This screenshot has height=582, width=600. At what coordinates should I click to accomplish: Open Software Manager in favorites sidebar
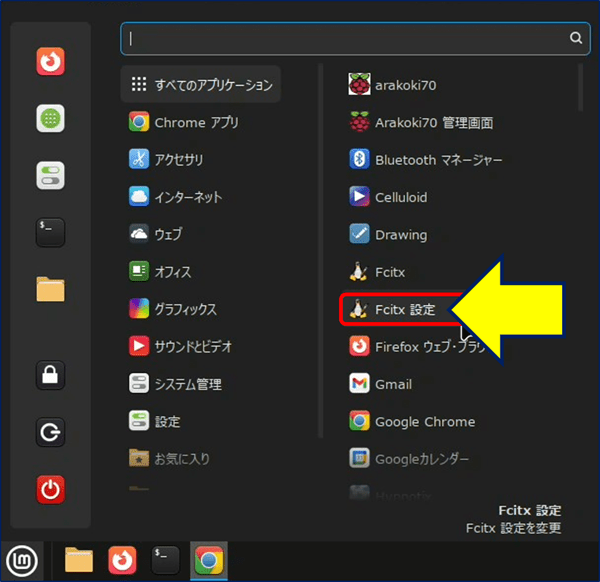(51, 118)
